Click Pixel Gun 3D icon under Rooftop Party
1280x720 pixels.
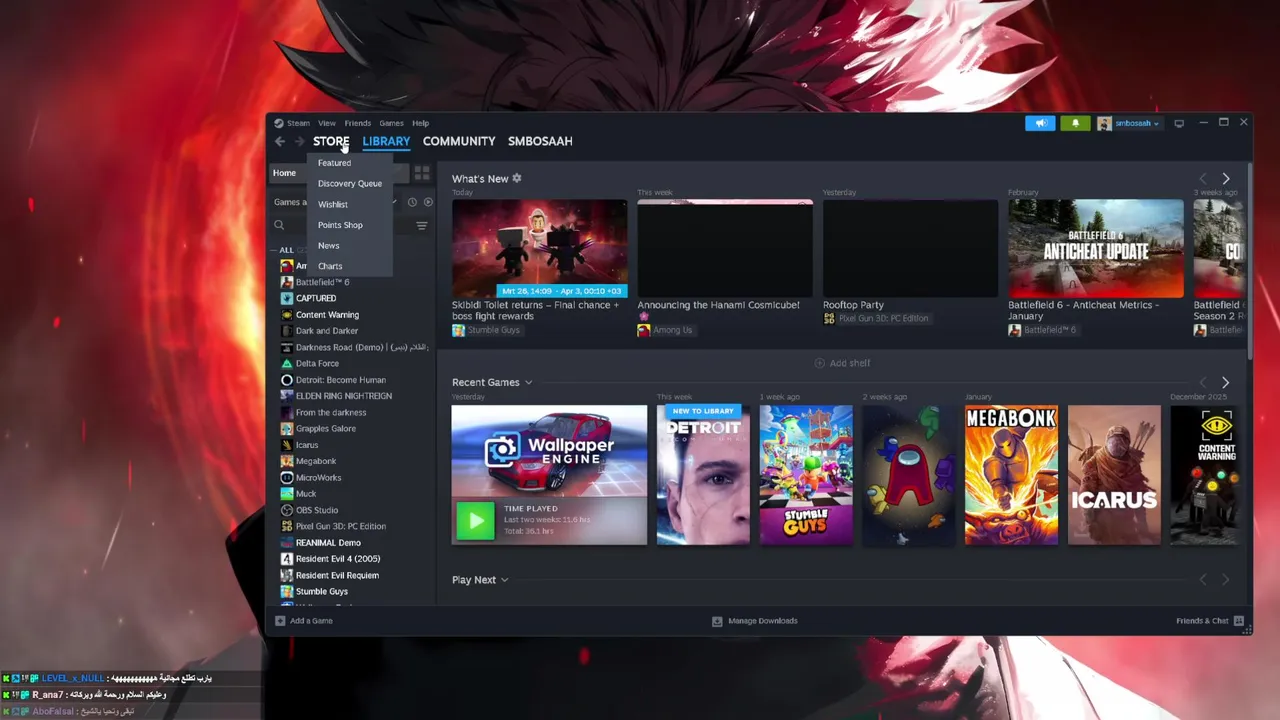pyautogui.click(x=829, y=318)
